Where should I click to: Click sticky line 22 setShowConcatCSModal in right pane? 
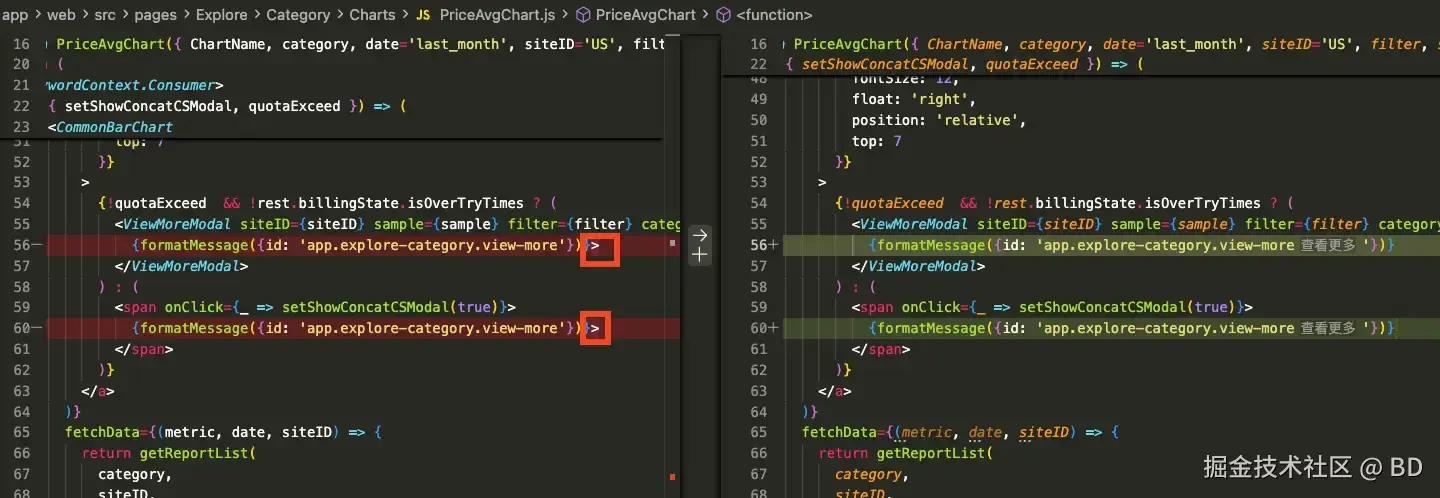click(963, 64)
